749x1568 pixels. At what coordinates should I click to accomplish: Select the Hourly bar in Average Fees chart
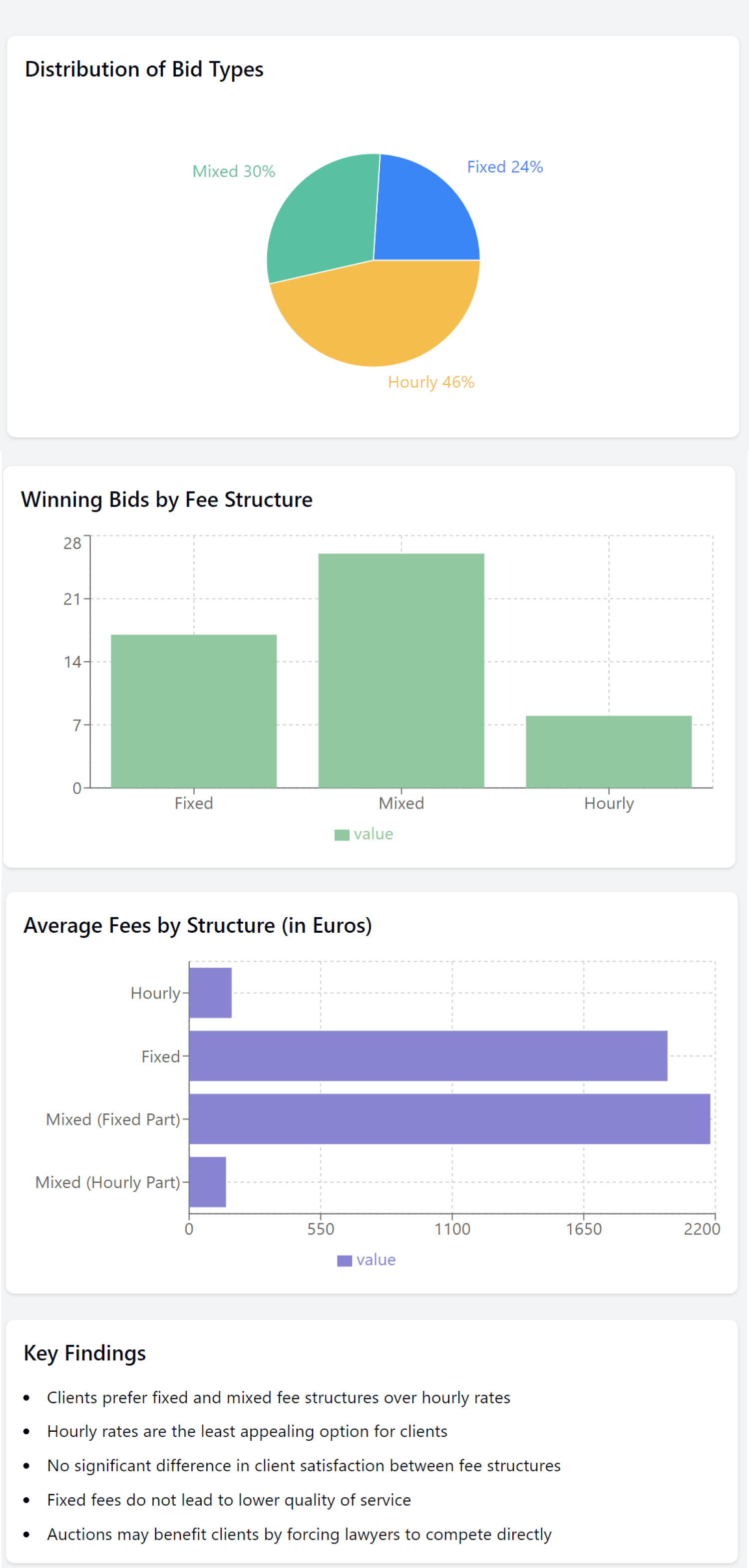pos(210,993)
